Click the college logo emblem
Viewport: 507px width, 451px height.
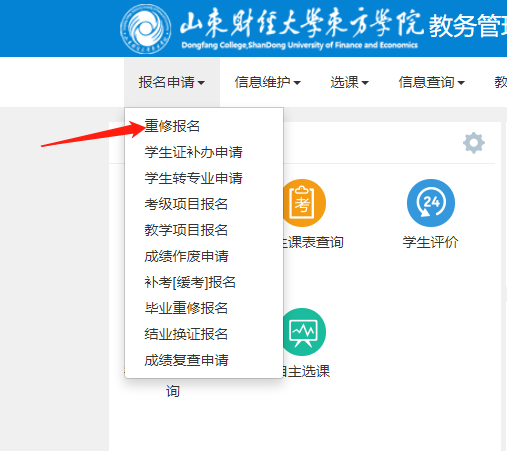pyautogui.click(x=146, y=29)
